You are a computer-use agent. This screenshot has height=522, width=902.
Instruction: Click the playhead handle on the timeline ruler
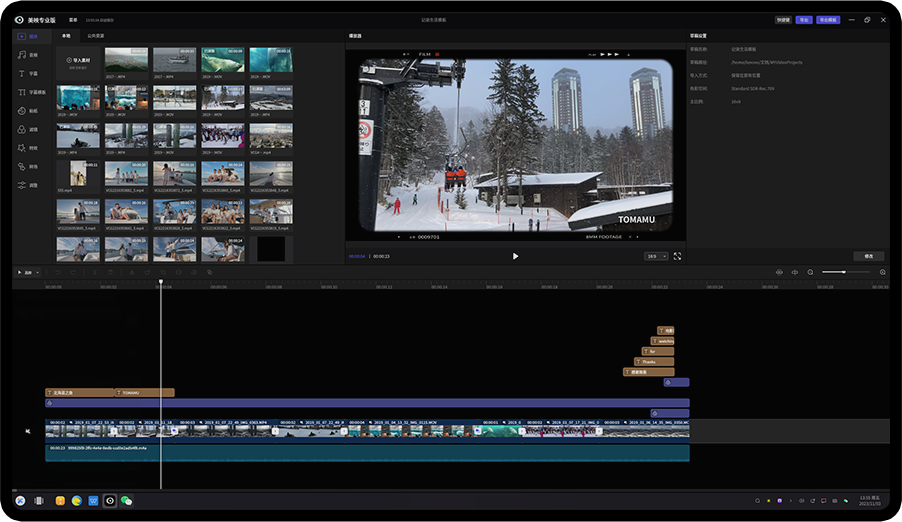click(x=161, y=281)
